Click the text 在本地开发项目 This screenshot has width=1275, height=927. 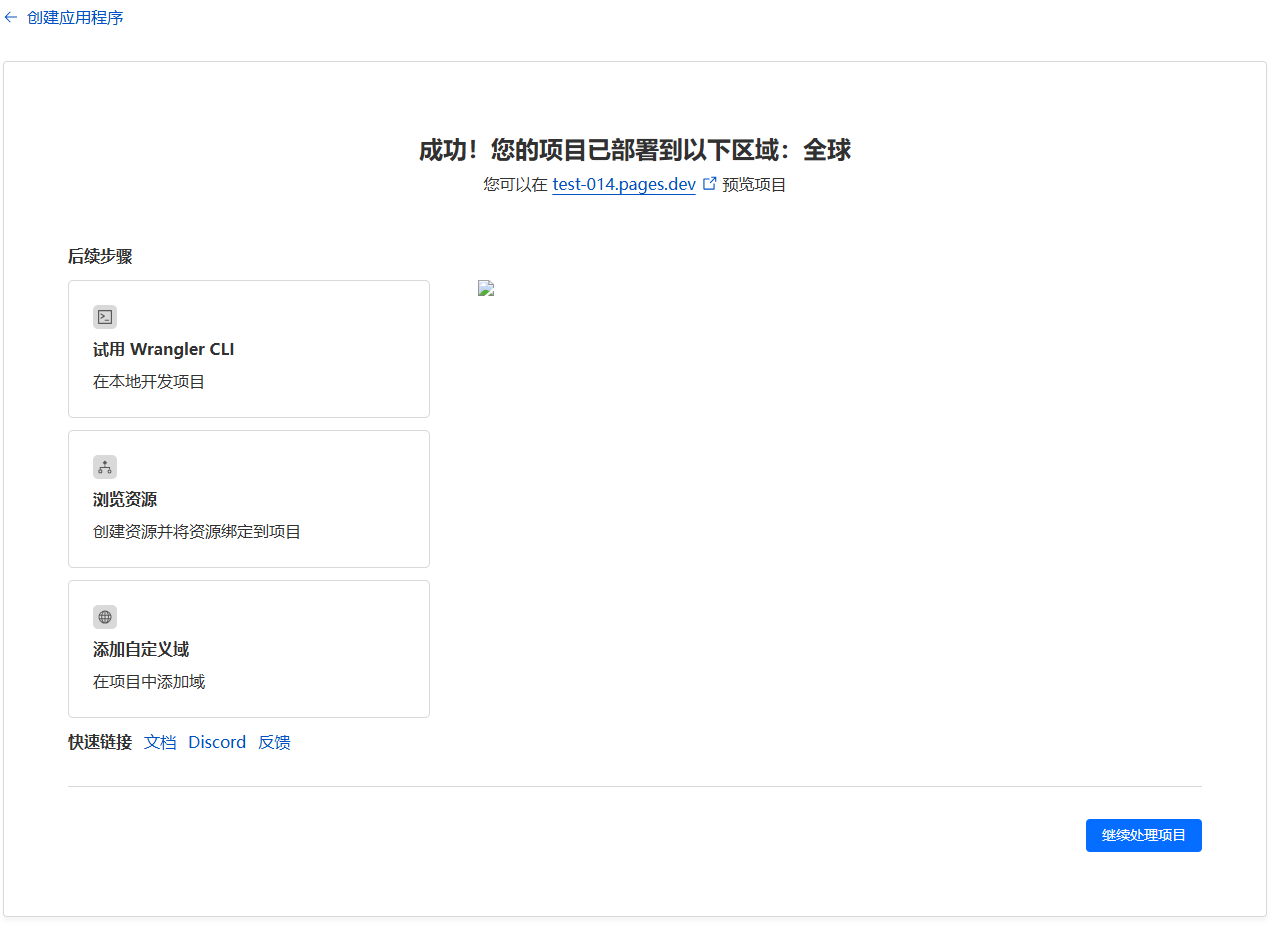pyautogui.click(x=149, y=382)
